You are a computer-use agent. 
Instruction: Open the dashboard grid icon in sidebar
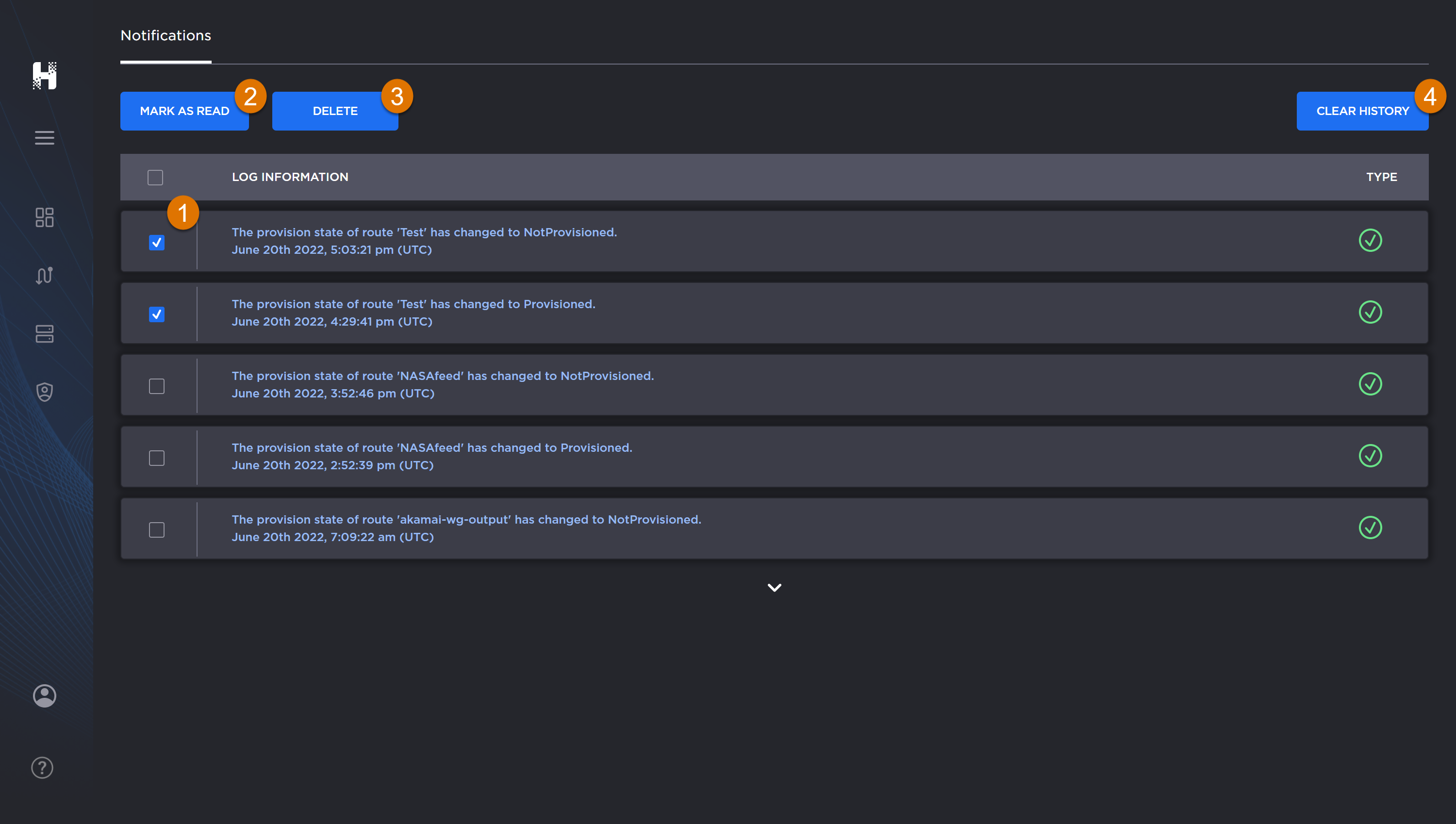coord(44,218)
